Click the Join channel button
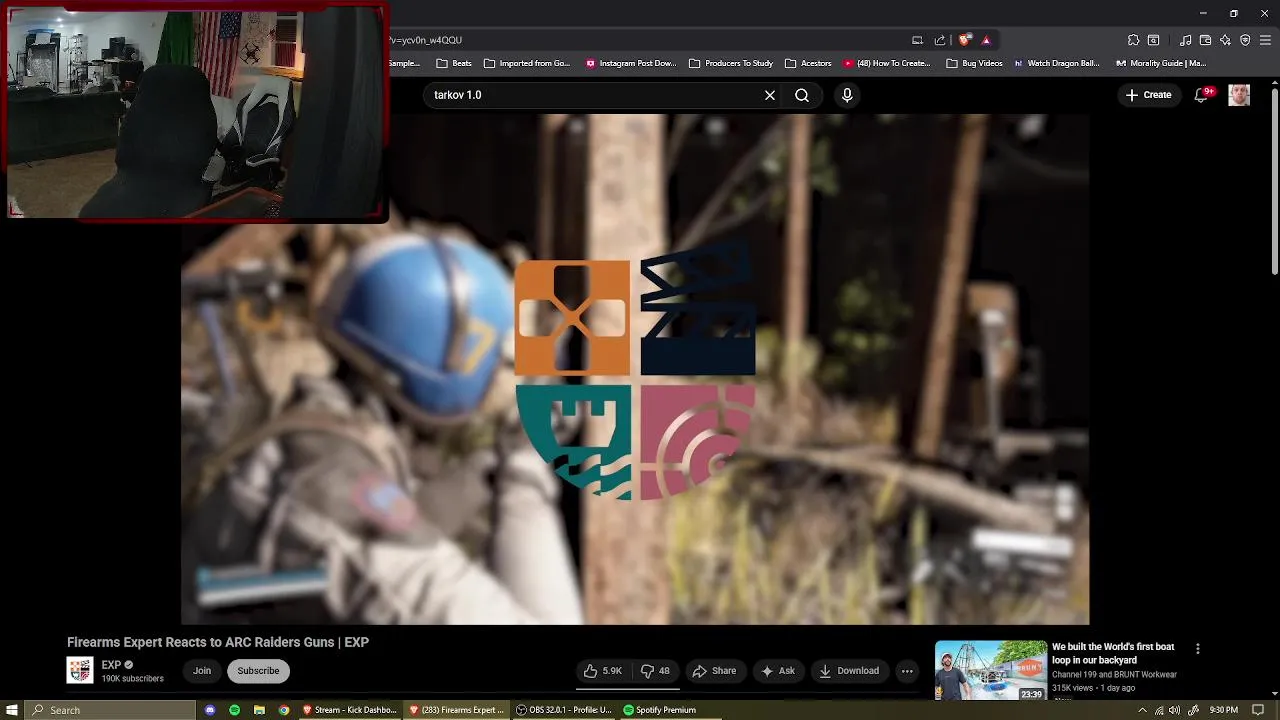The width and height of the screenshot is (1280, 720). click(202, 671)
